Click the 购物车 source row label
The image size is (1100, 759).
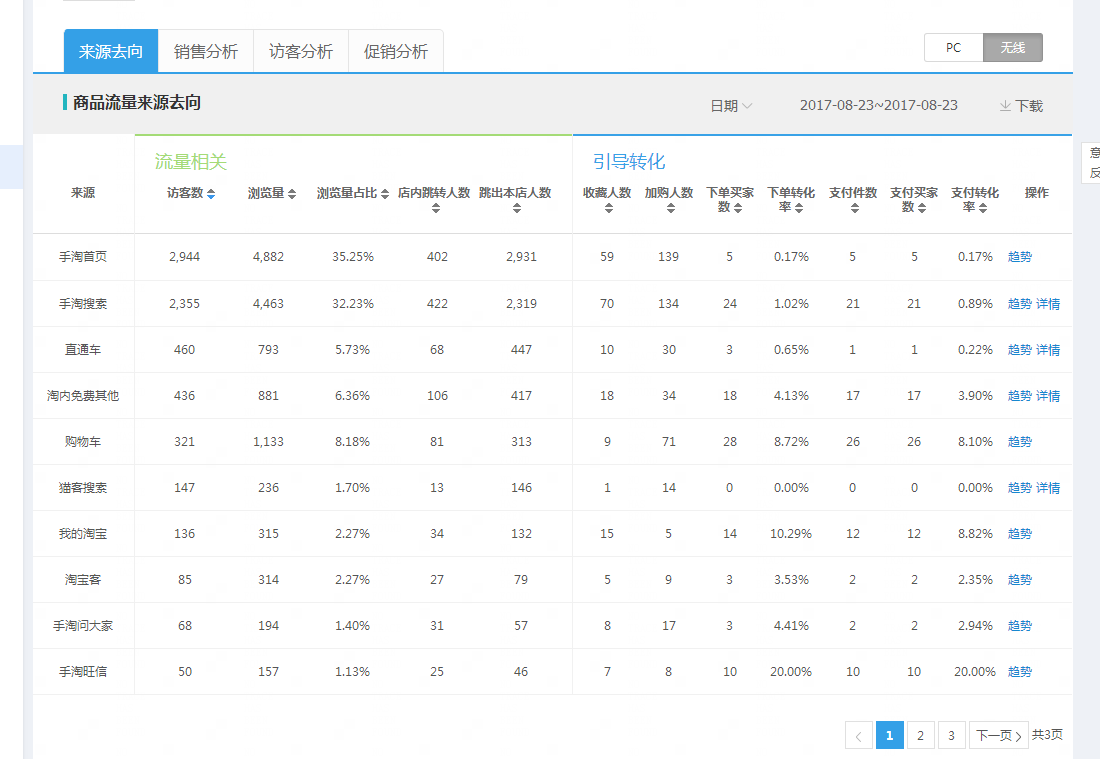(83, 441)
